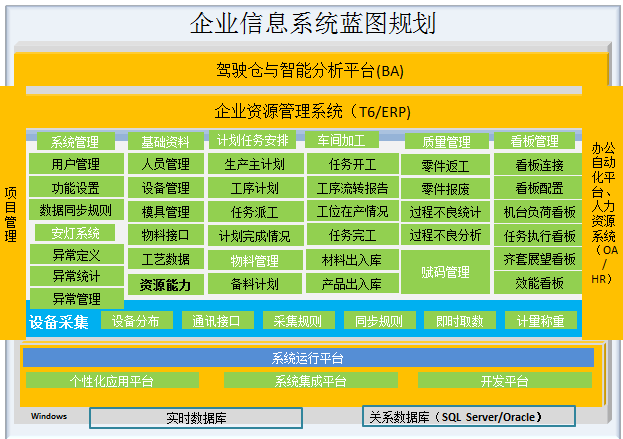
Task: Open the 计量称重 block
Action: (x=541, y=320)
